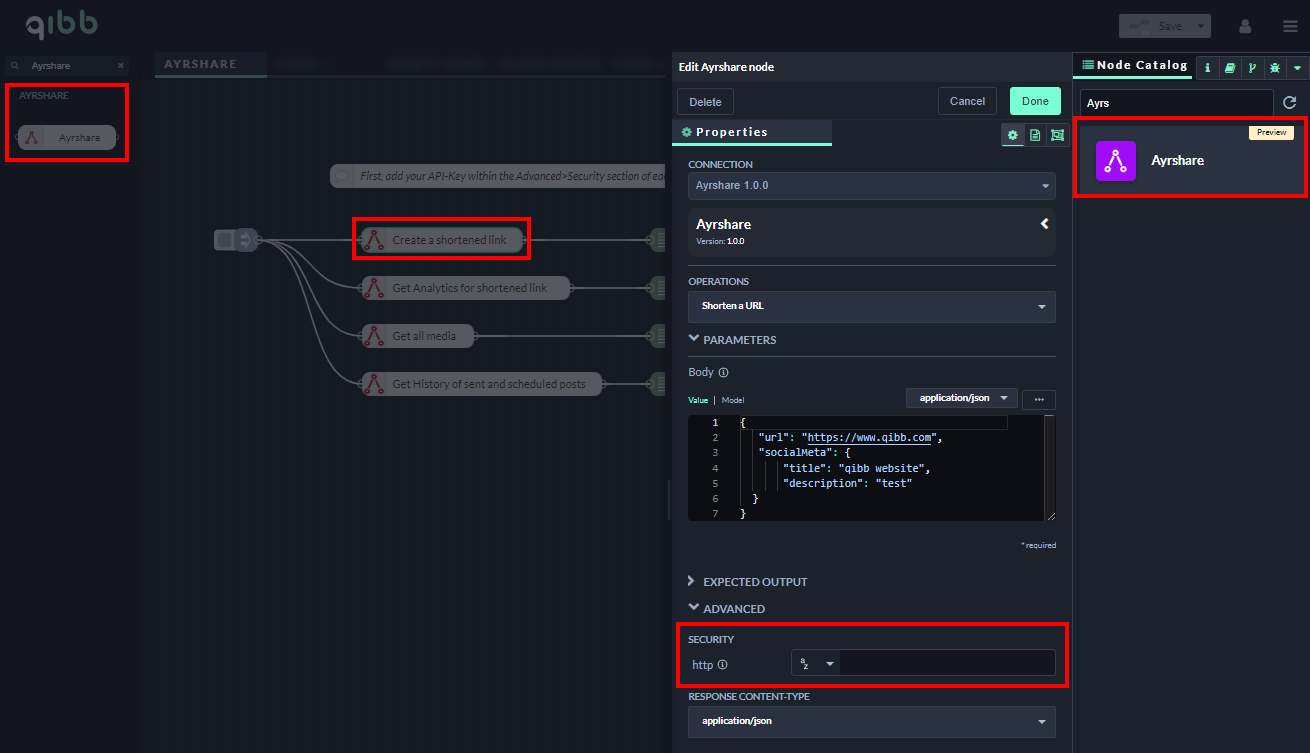
Task: Open the Response Content-Type dropdown
Action: (x=871, y=721)
